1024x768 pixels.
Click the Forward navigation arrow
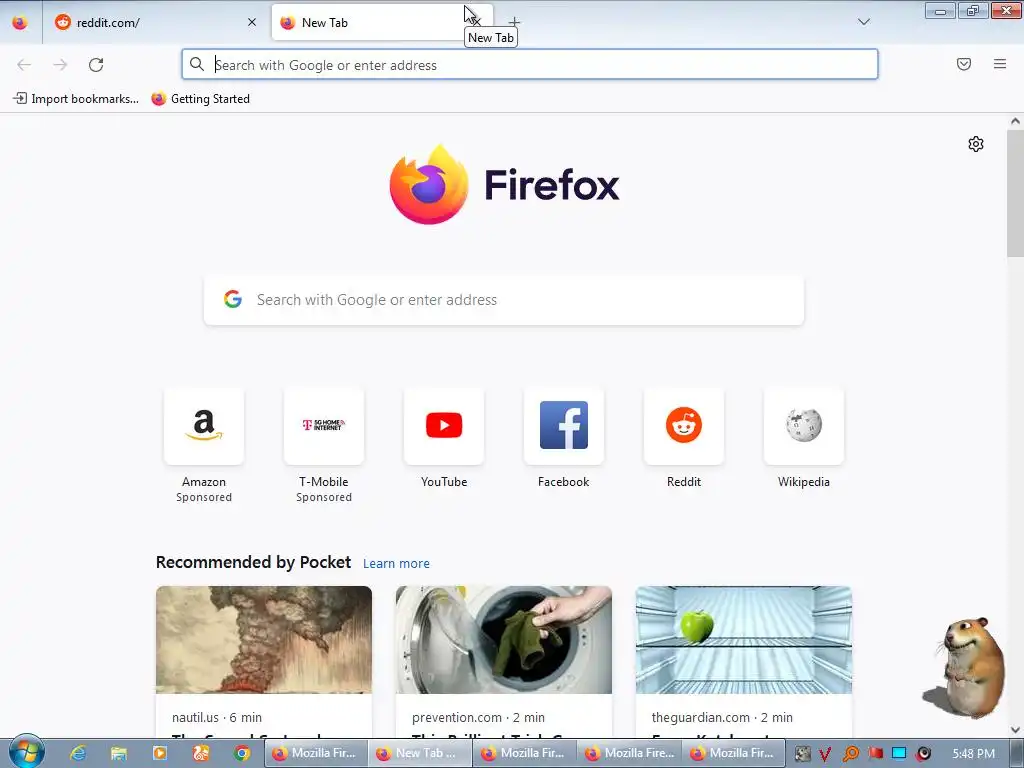pos(60,65)
